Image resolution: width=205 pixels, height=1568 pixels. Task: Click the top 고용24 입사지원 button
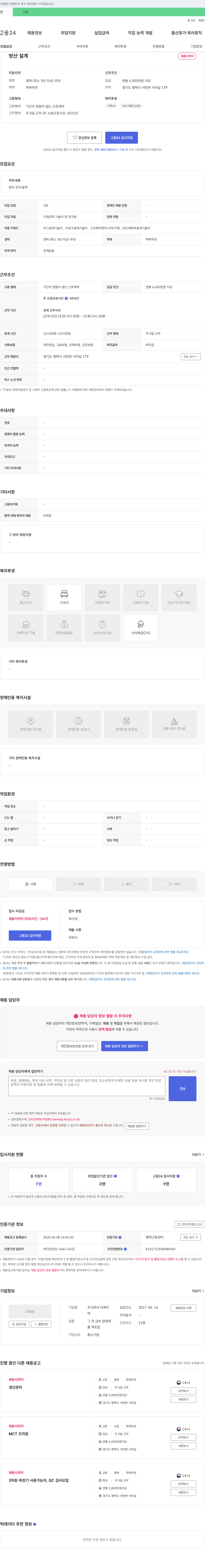click(122, 137)
